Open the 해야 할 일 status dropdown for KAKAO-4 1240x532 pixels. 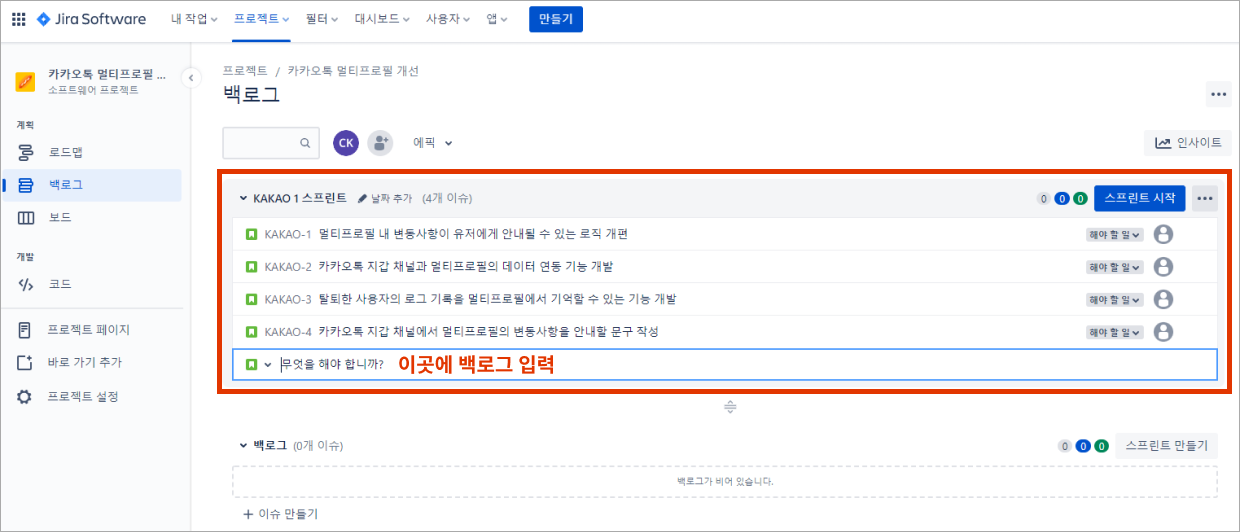pyautogui.click(x=1115, y=331)
